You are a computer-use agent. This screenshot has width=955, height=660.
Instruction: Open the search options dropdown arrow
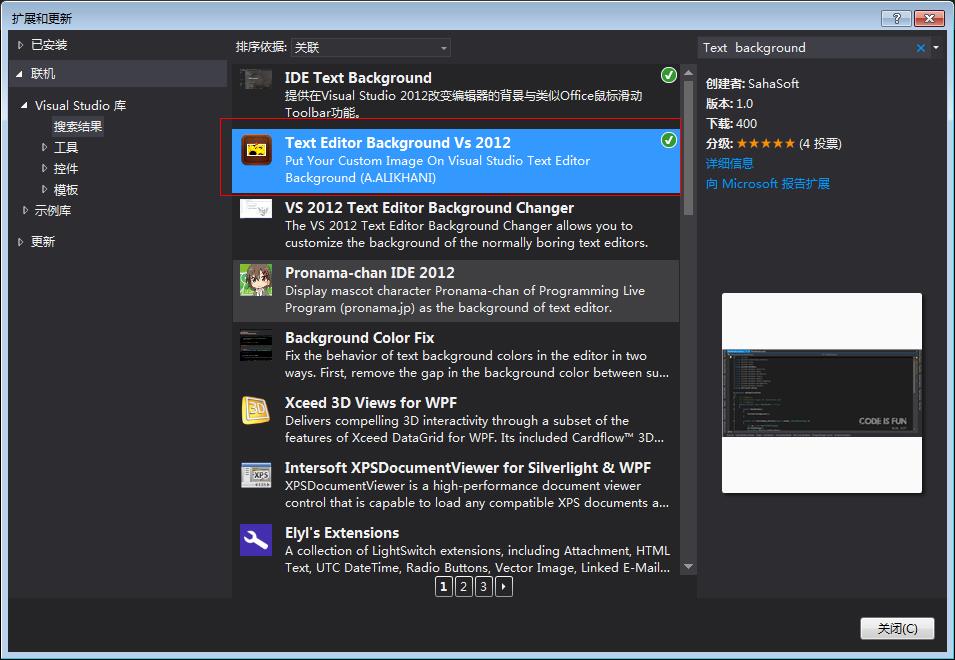coord(936,47)
